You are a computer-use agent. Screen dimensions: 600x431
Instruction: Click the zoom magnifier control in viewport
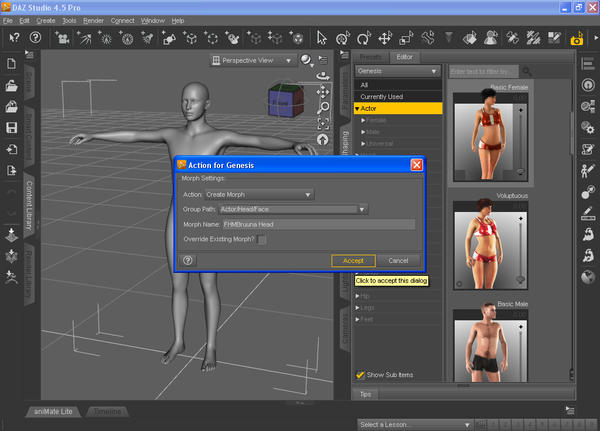click(323, 108)
